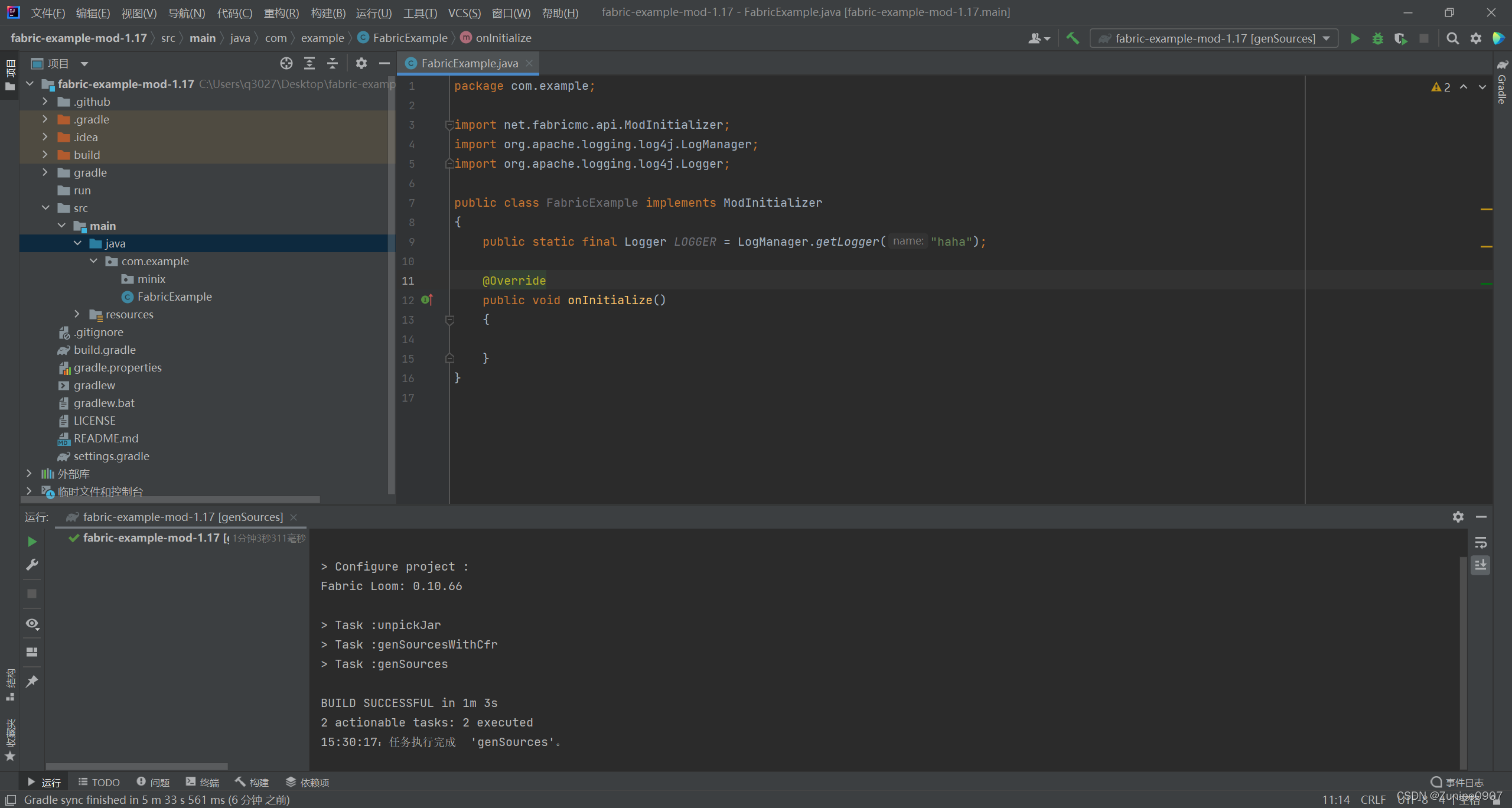
Task: Toggle soft-wrap in console output
Action: click(x=1481, y=543)
